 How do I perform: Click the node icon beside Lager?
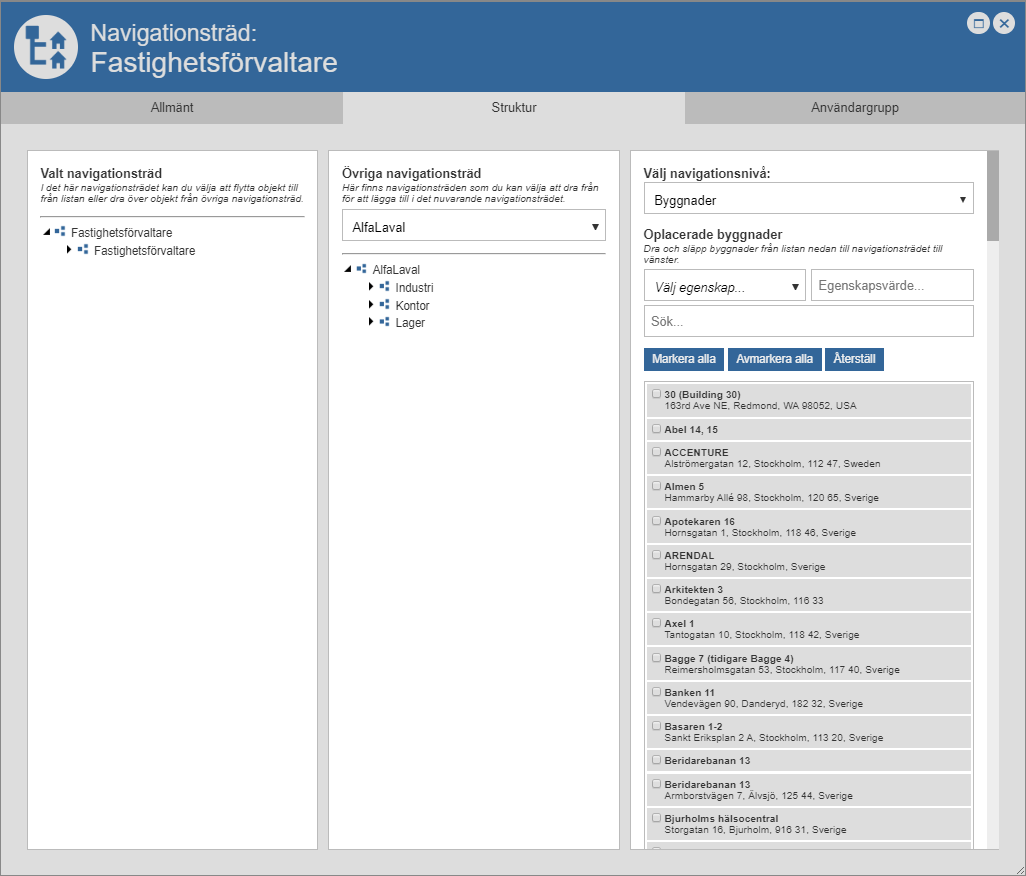[x=384, y=322]
